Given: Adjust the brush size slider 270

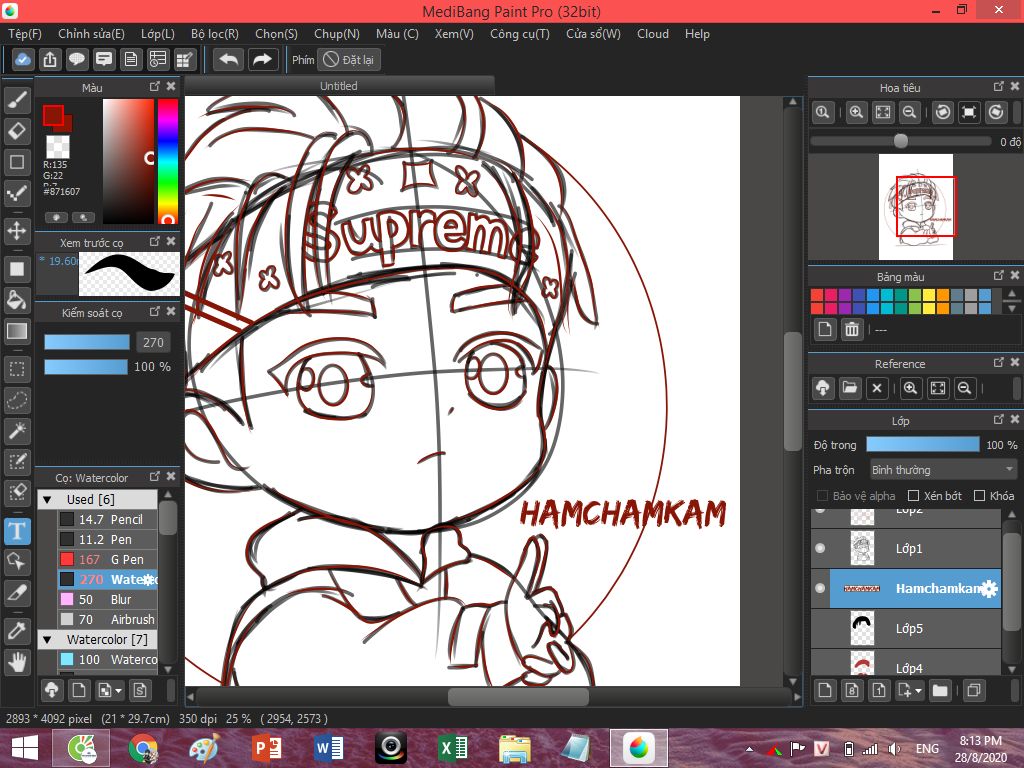Looking at the screenshot, I should coord(87,342).
